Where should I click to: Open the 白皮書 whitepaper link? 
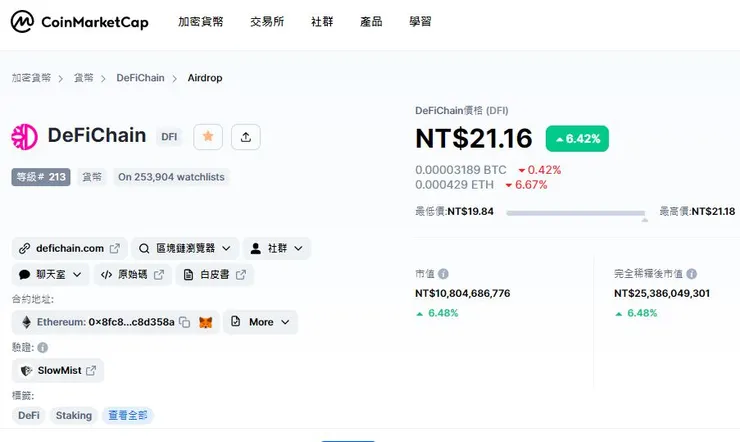[x=215, y=275]
